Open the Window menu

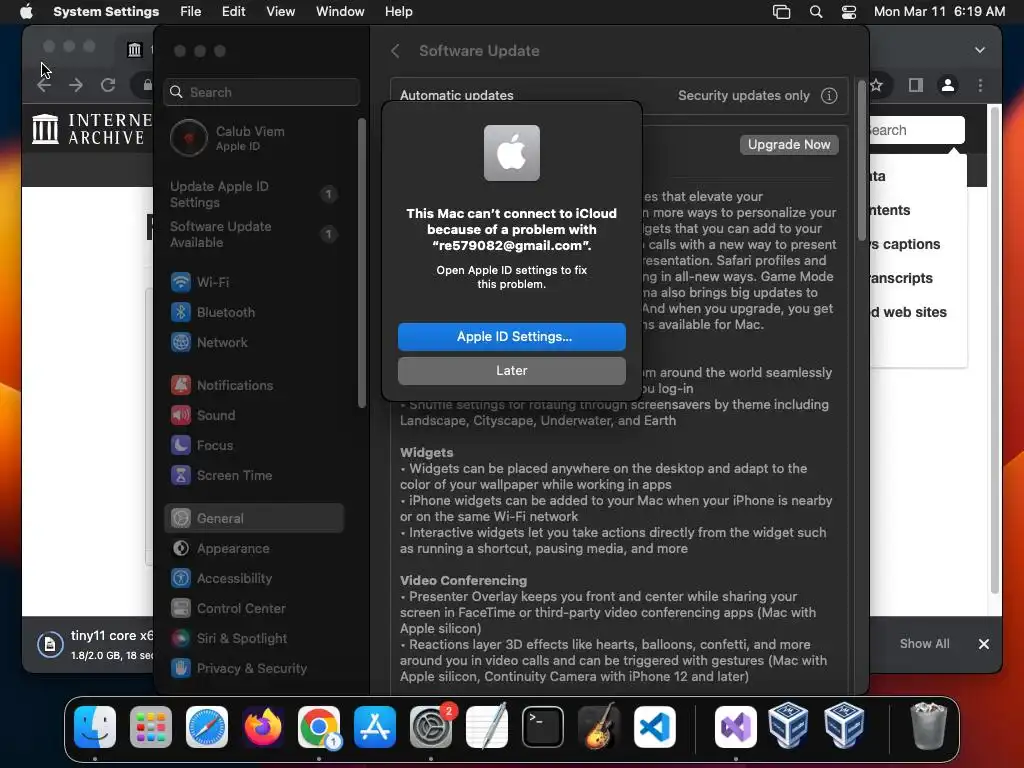[340, 11]
